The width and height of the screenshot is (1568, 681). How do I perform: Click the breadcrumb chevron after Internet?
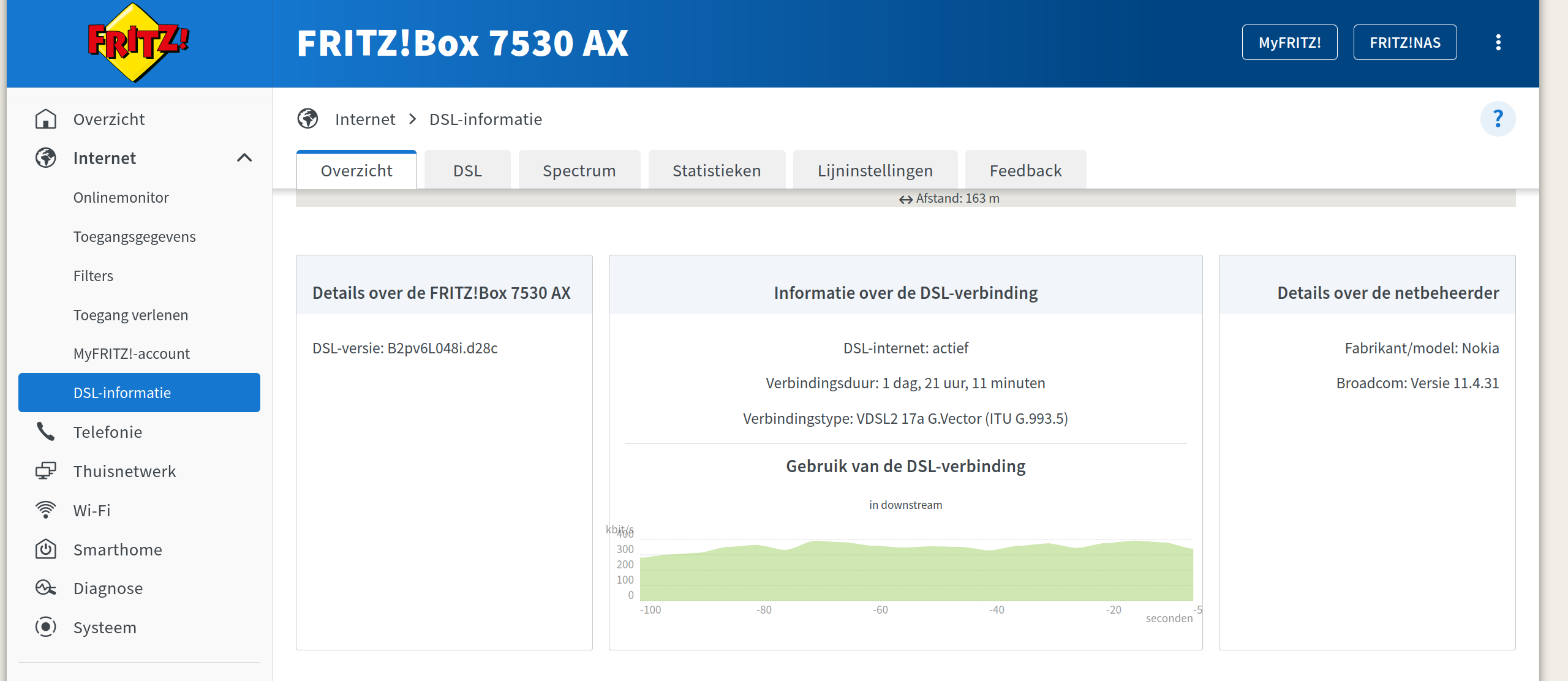point(412,119)
